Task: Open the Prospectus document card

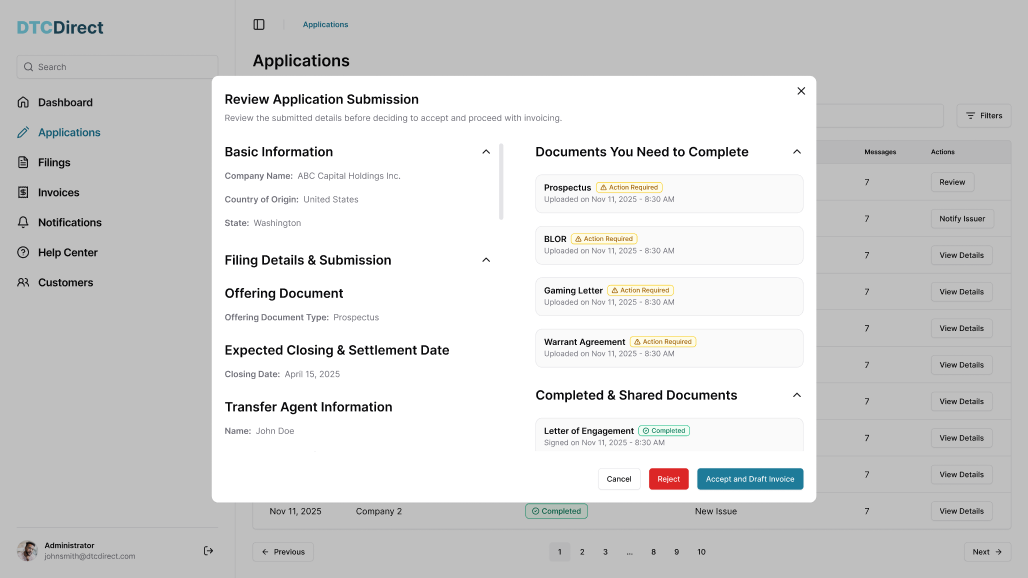Action: pyautogui.click(x=669, y=193)
